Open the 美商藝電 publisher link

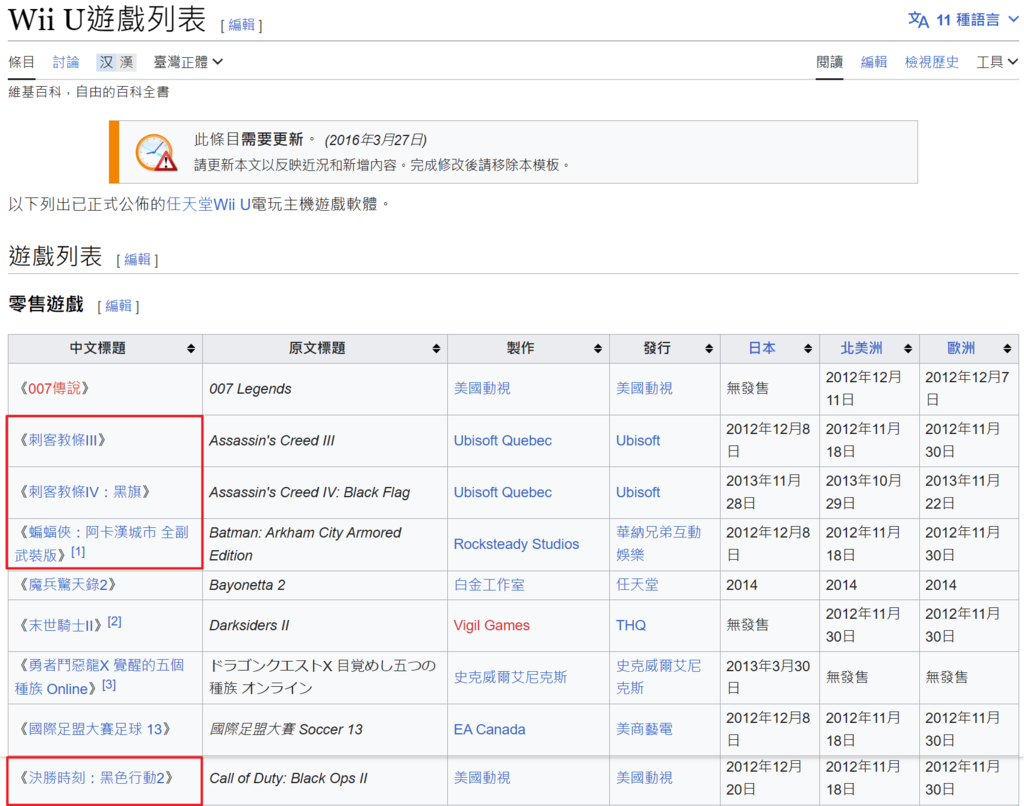(644, 729)
